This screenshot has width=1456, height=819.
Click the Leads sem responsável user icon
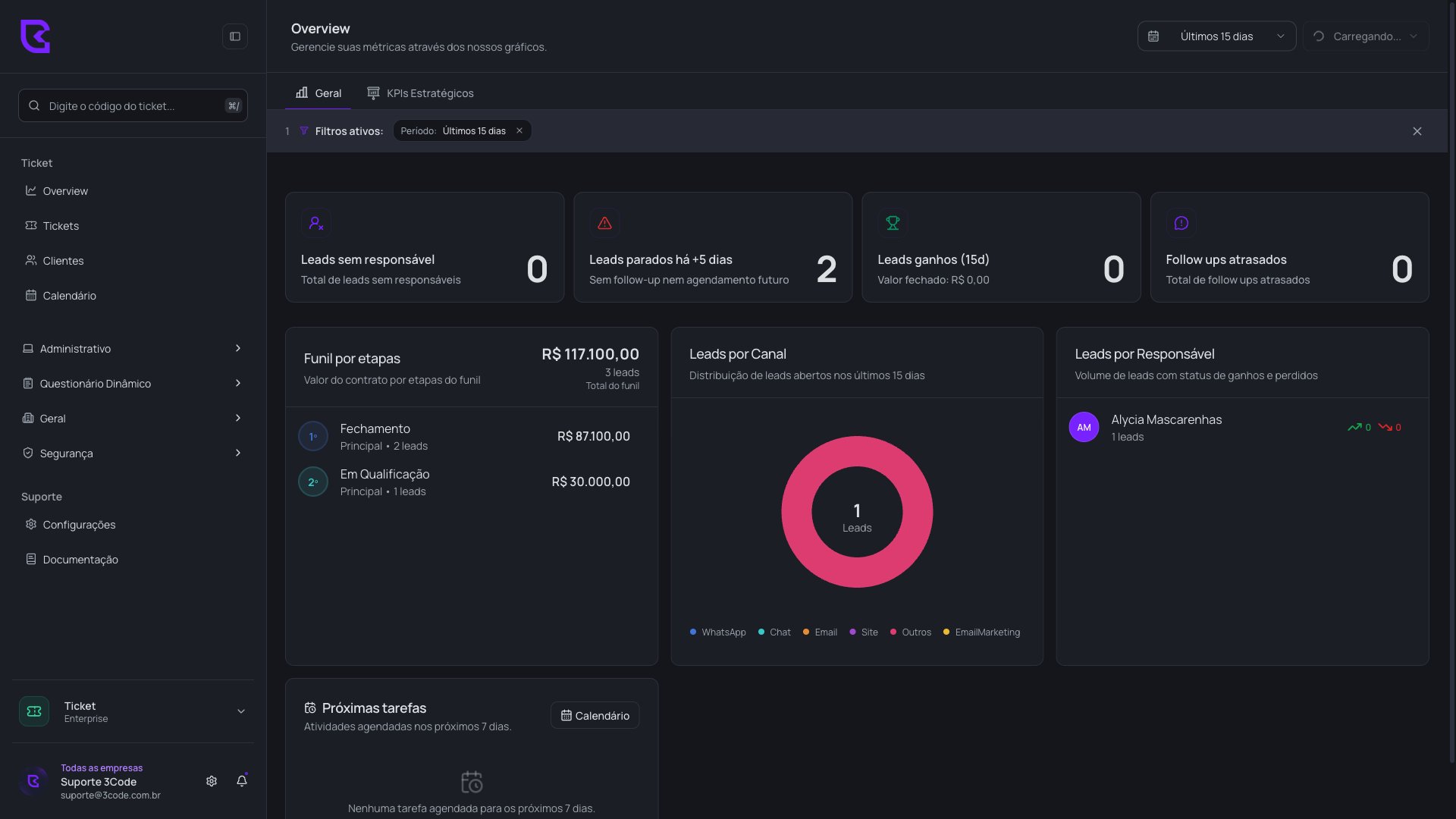[x=316, y=223]
